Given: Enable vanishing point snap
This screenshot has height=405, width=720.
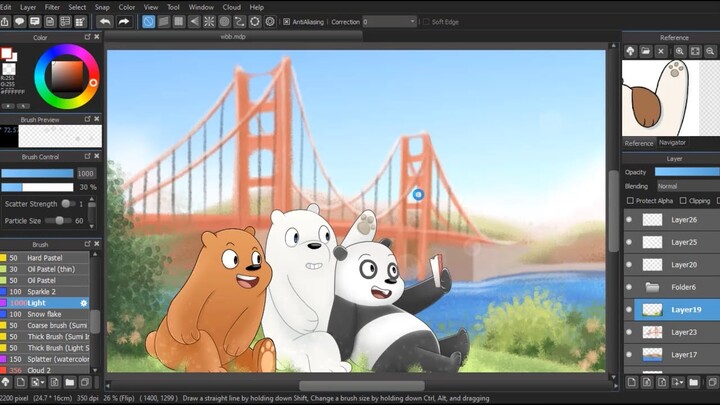Looking at the screenshot, I should [194, 22].
